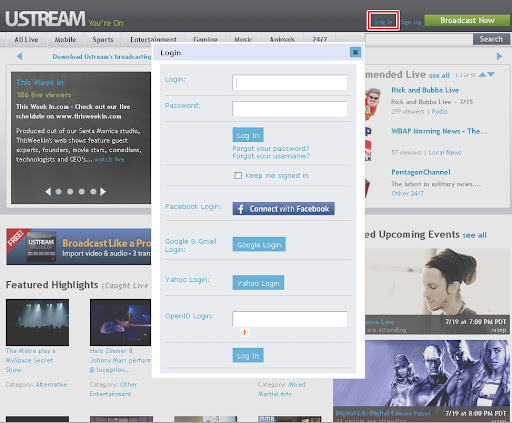
Task: Click the USTREAM logo
Action: tap(45, 19)
